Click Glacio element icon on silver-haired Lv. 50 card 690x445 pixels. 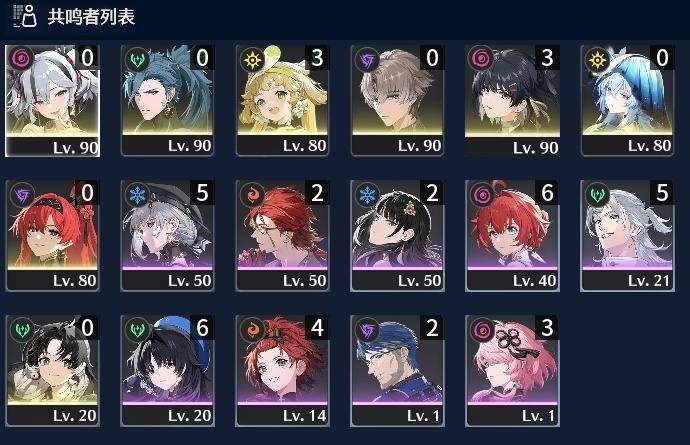[x=136, y=194]
